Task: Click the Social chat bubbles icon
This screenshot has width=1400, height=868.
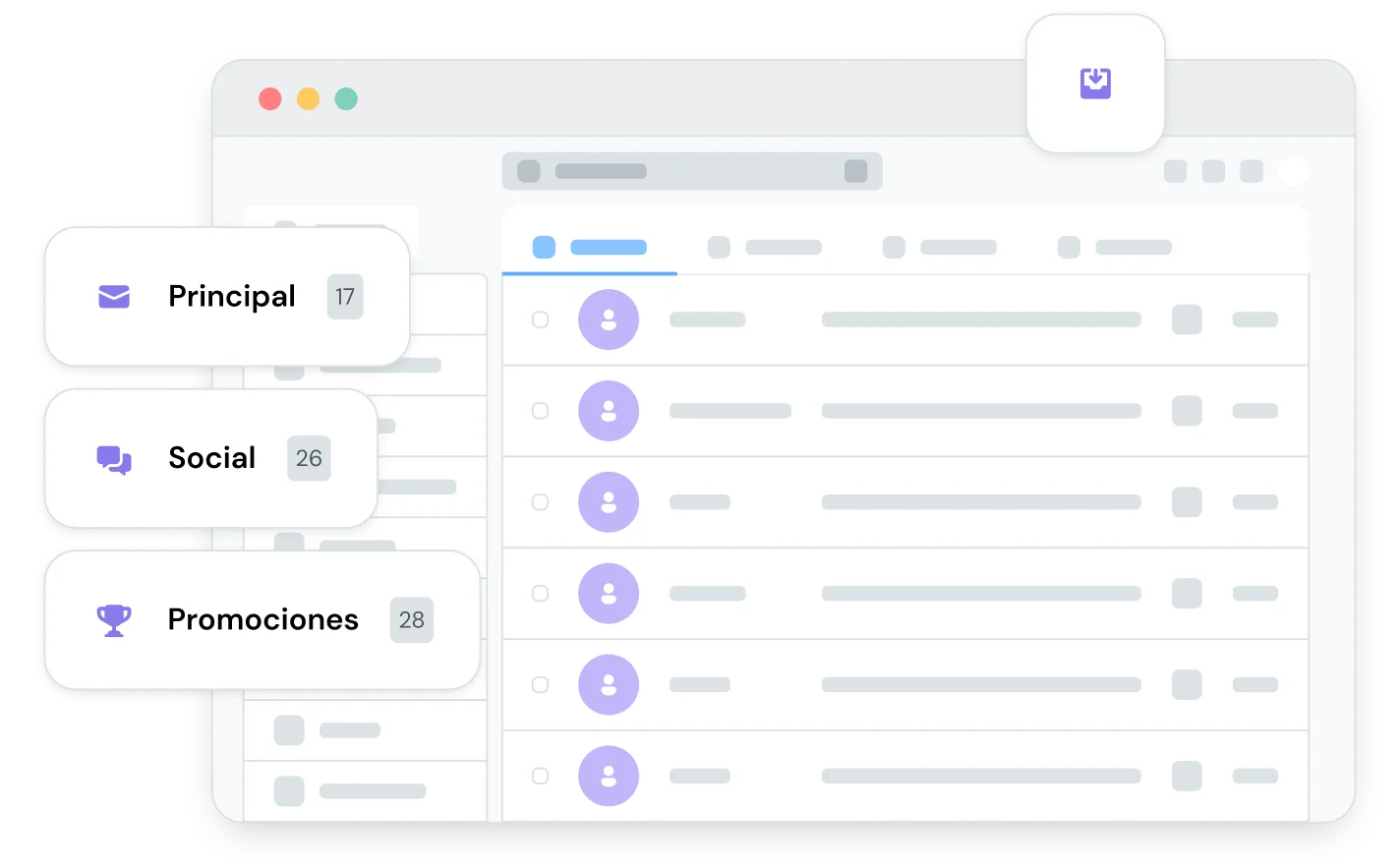Action: click(114, 459)
